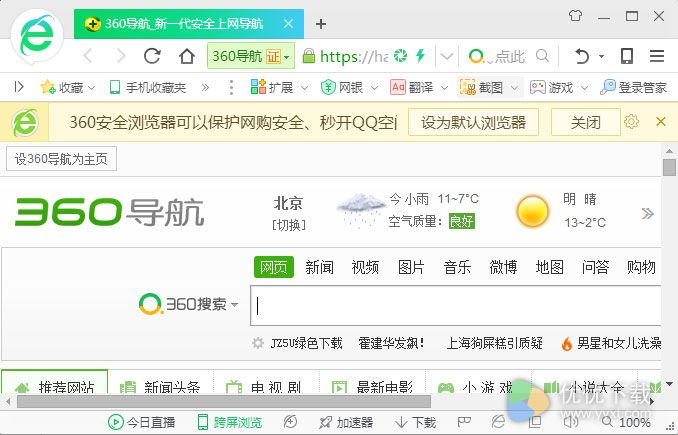Open the 收藏 favorites menu

click(x=67, y=88)
